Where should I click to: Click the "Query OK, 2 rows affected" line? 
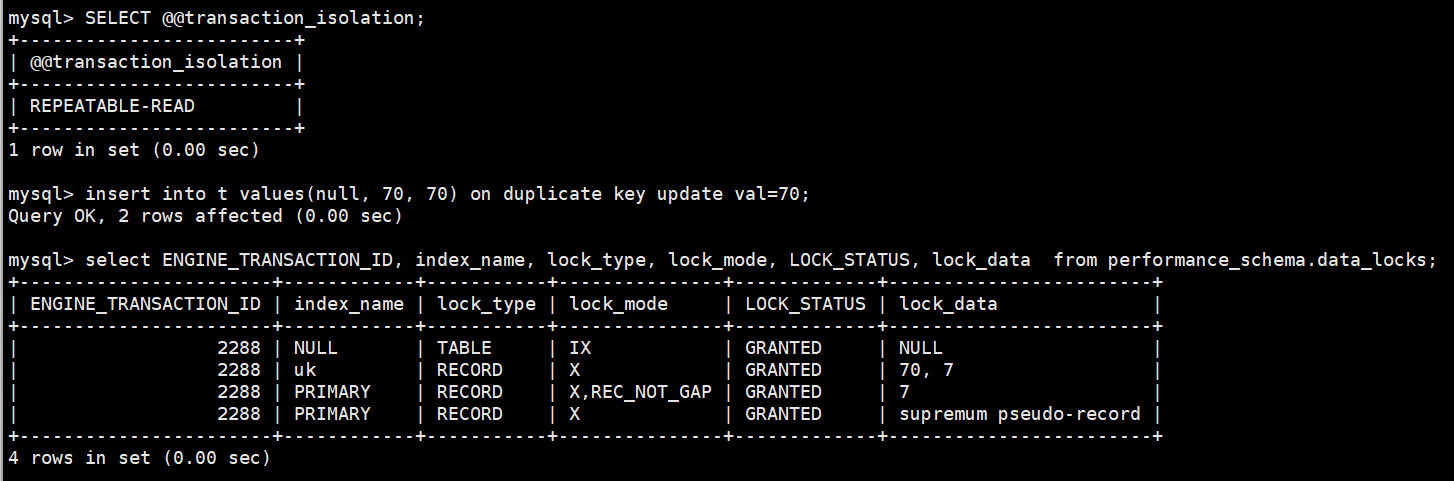[x=205, y=216]
